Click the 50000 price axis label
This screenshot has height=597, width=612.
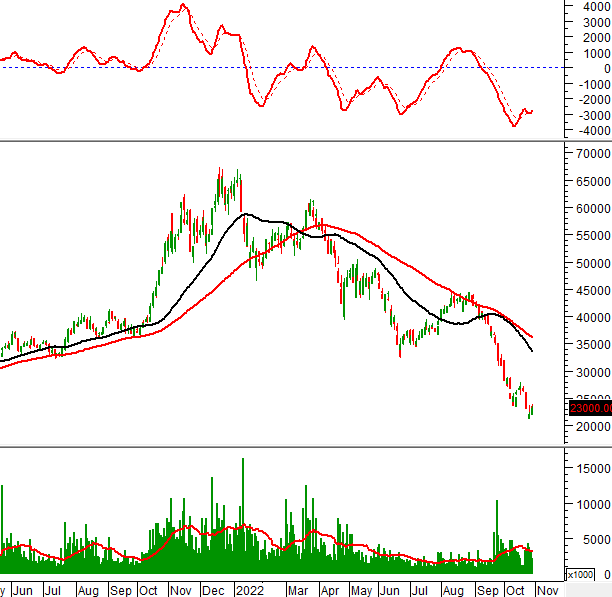point(594,264)
